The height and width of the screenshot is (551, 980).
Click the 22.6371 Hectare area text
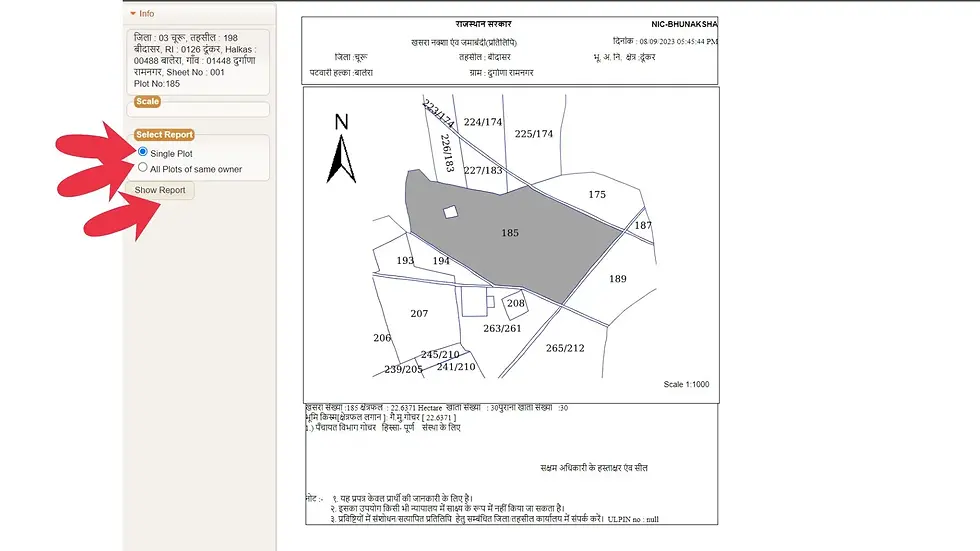tap(416, 408)
